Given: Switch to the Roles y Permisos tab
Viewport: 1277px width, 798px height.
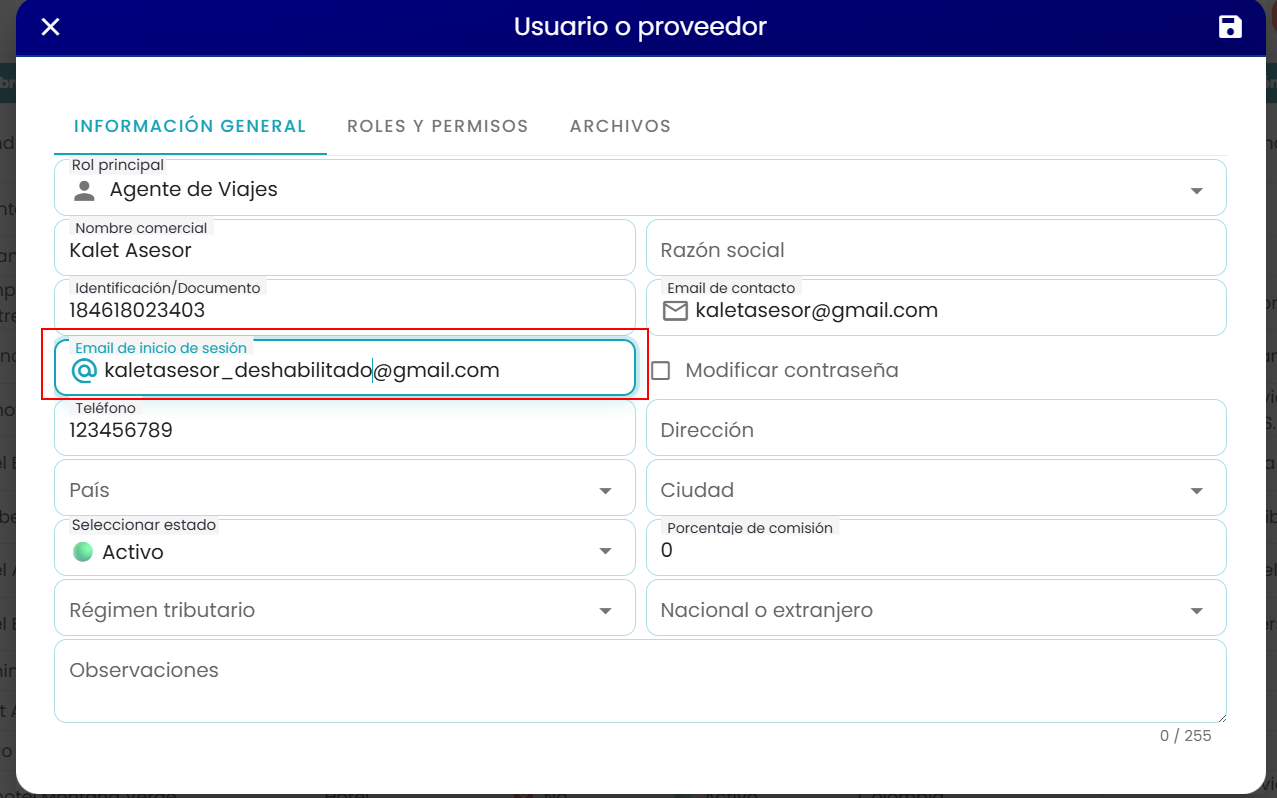Looking at the screenshot, I should click(438, 127).
